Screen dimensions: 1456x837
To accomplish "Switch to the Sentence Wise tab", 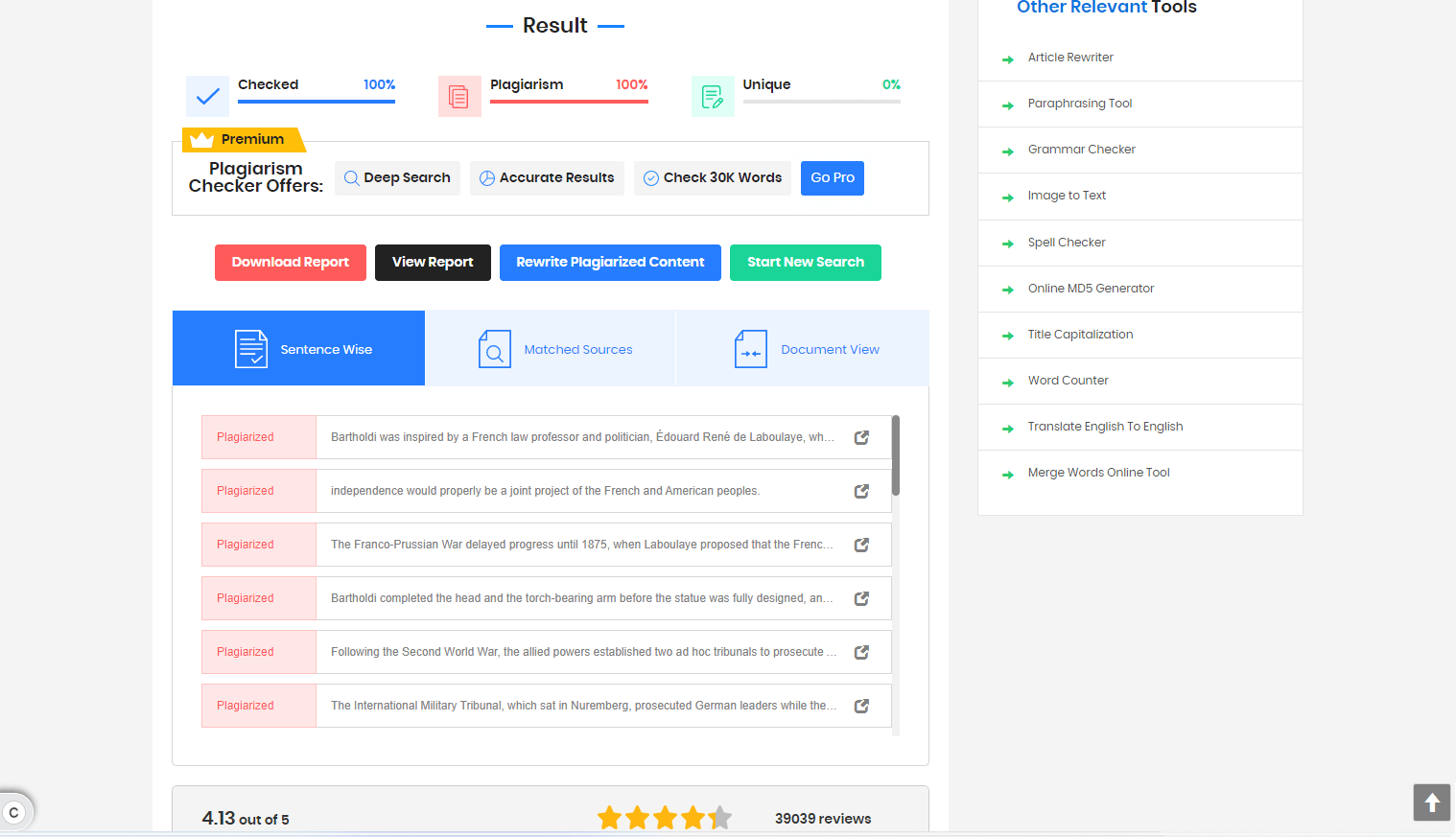I will (298, 348).
